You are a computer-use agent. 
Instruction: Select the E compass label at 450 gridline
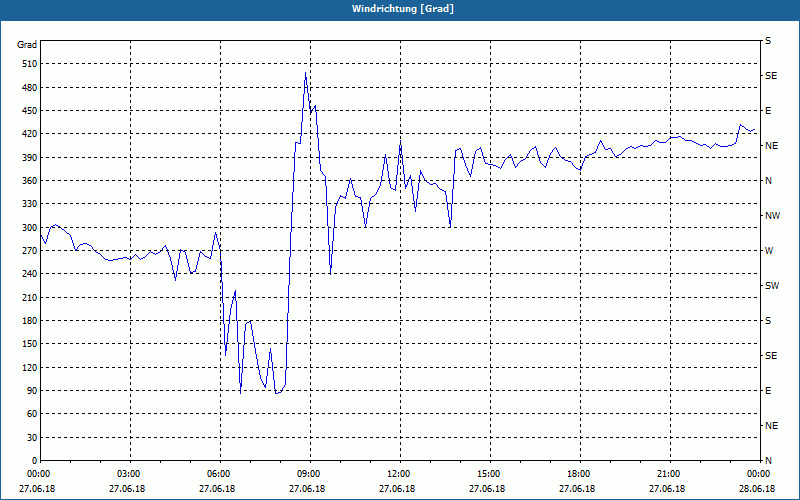(768, 111)
